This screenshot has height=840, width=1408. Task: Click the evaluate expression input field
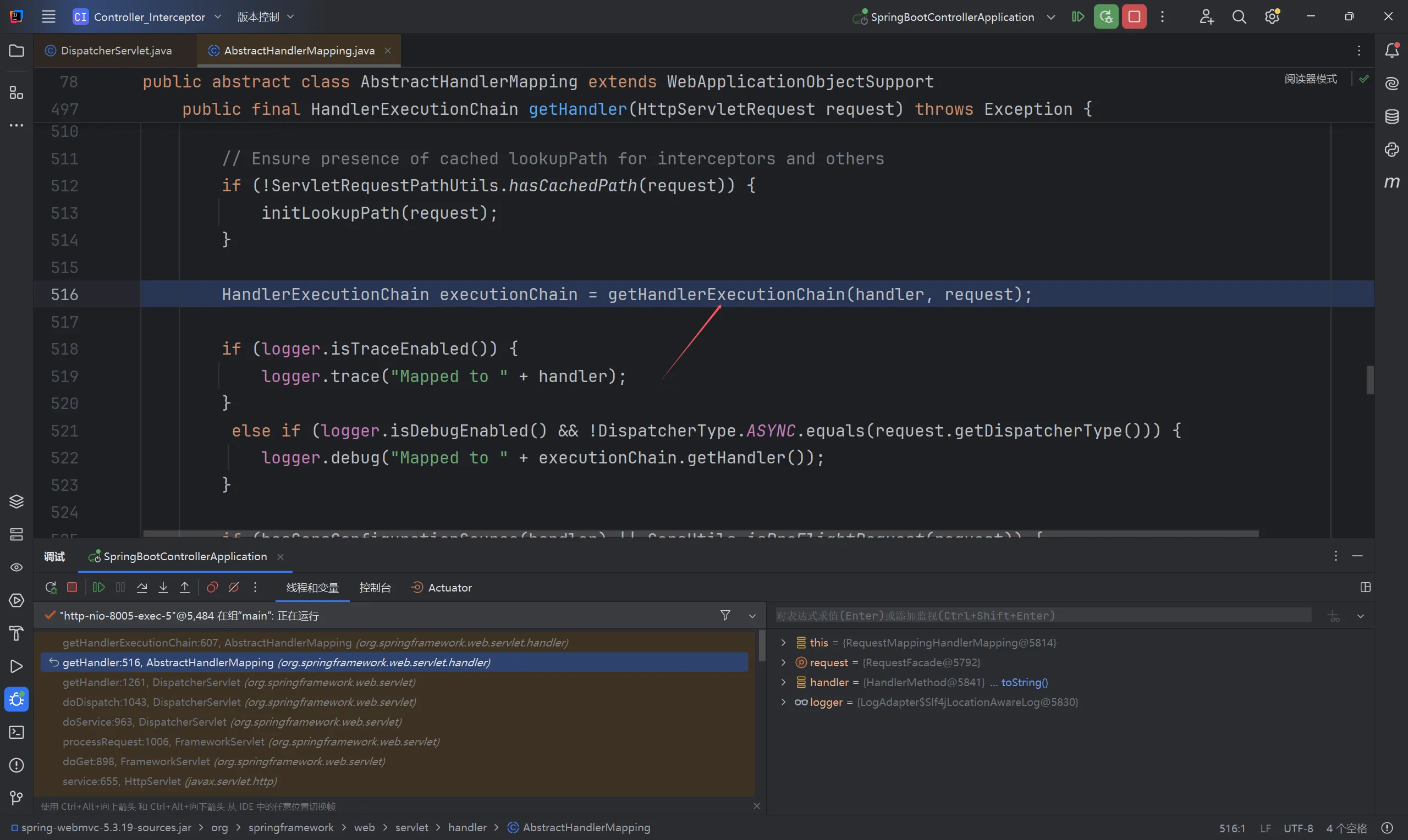[1043, 615]
